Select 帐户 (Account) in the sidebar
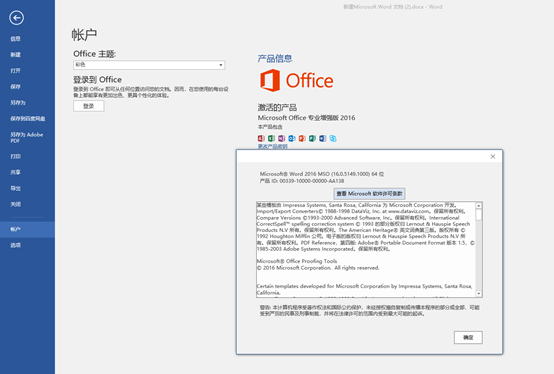This screenshot has height=374, width=554. click(27, 229)
